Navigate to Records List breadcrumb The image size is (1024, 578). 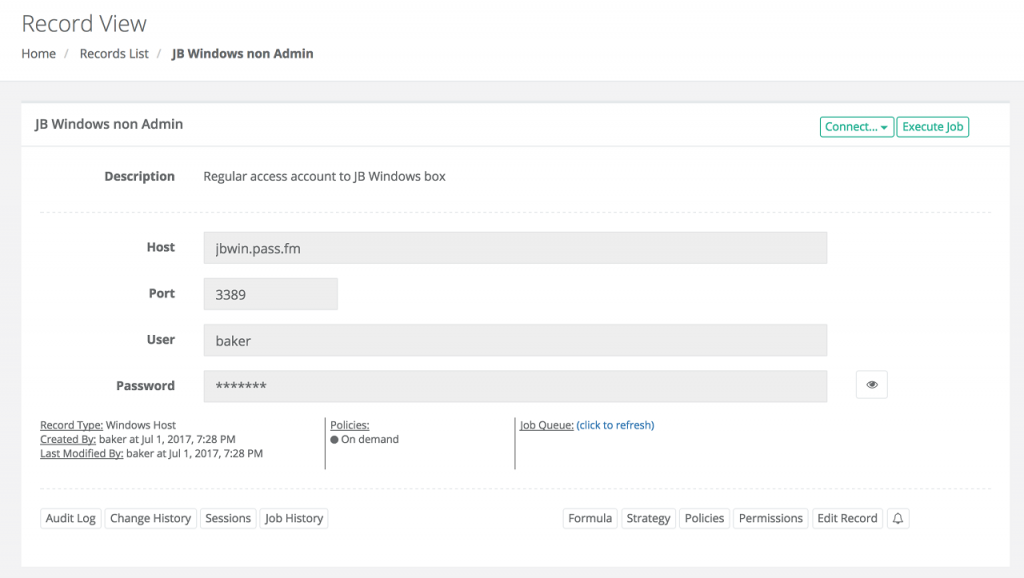coord(114,54)
